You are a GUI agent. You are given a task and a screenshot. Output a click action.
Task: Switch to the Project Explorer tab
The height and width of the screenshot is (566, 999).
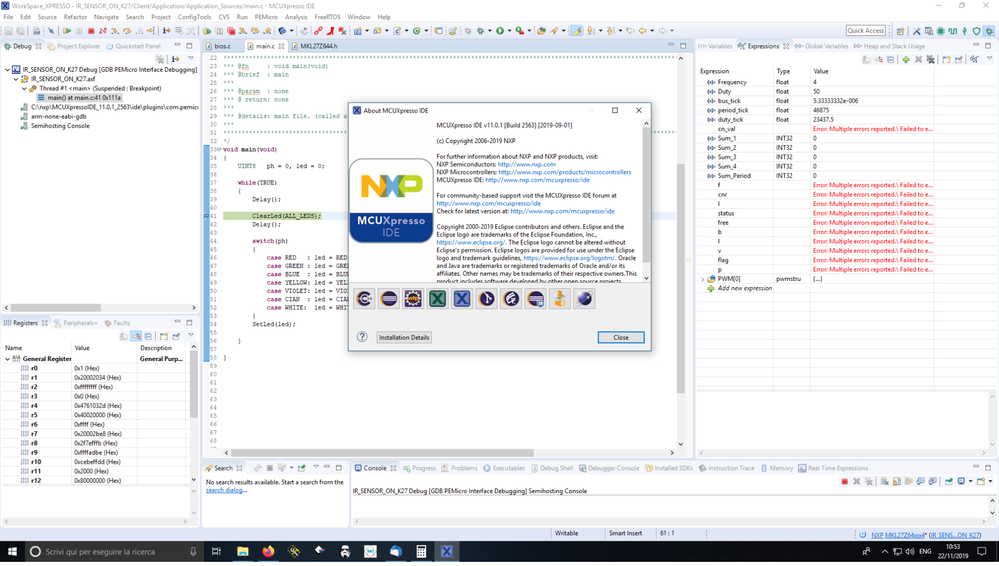74,46
